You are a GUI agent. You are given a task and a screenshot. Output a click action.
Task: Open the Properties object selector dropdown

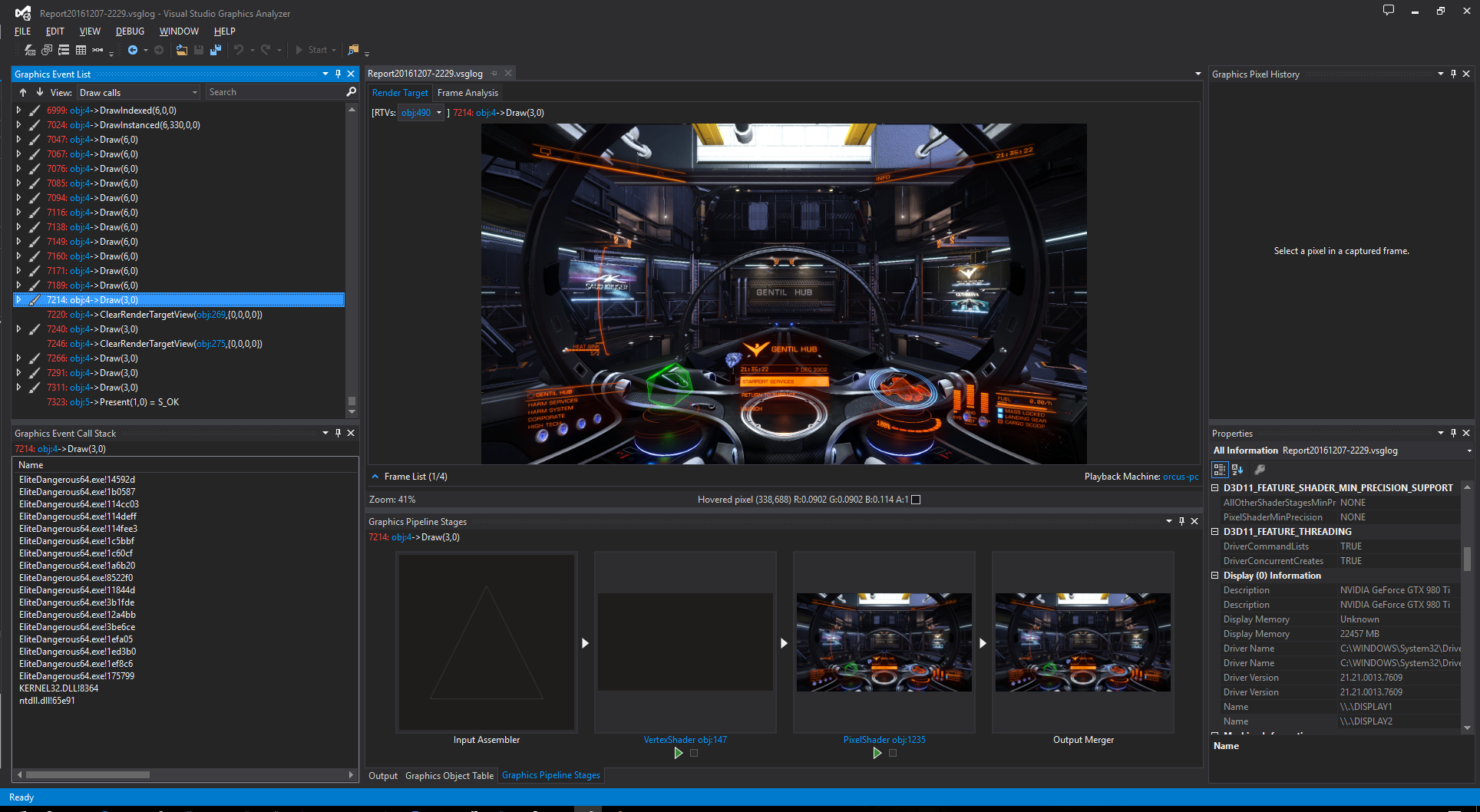pyautogui.click(x=1469, y=451)
